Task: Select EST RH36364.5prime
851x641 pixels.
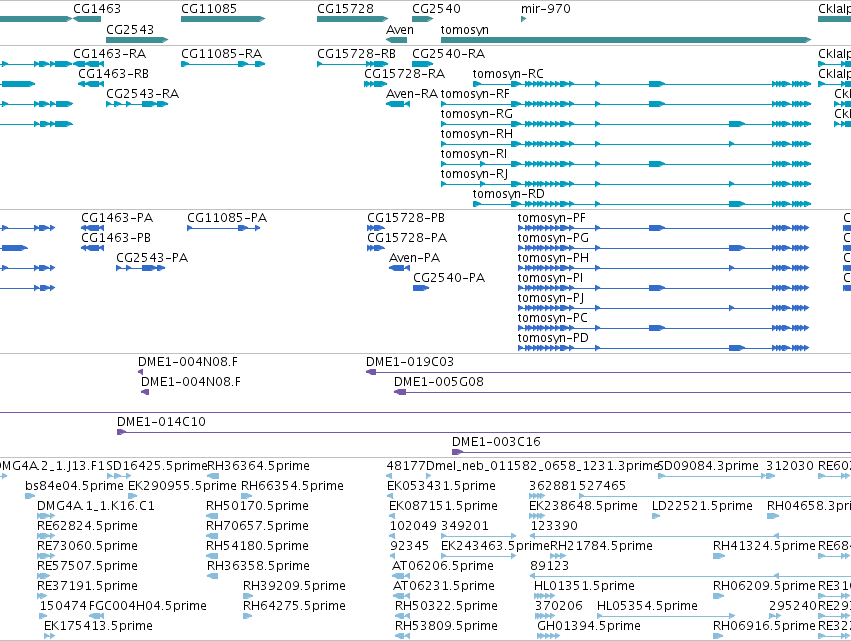Action: (212, 477)
